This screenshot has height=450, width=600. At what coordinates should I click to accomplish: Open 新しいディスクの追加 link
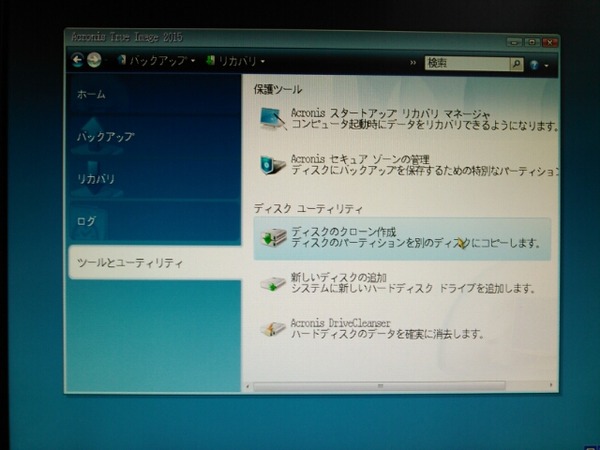pyautogui.click(x=339, y=277)
